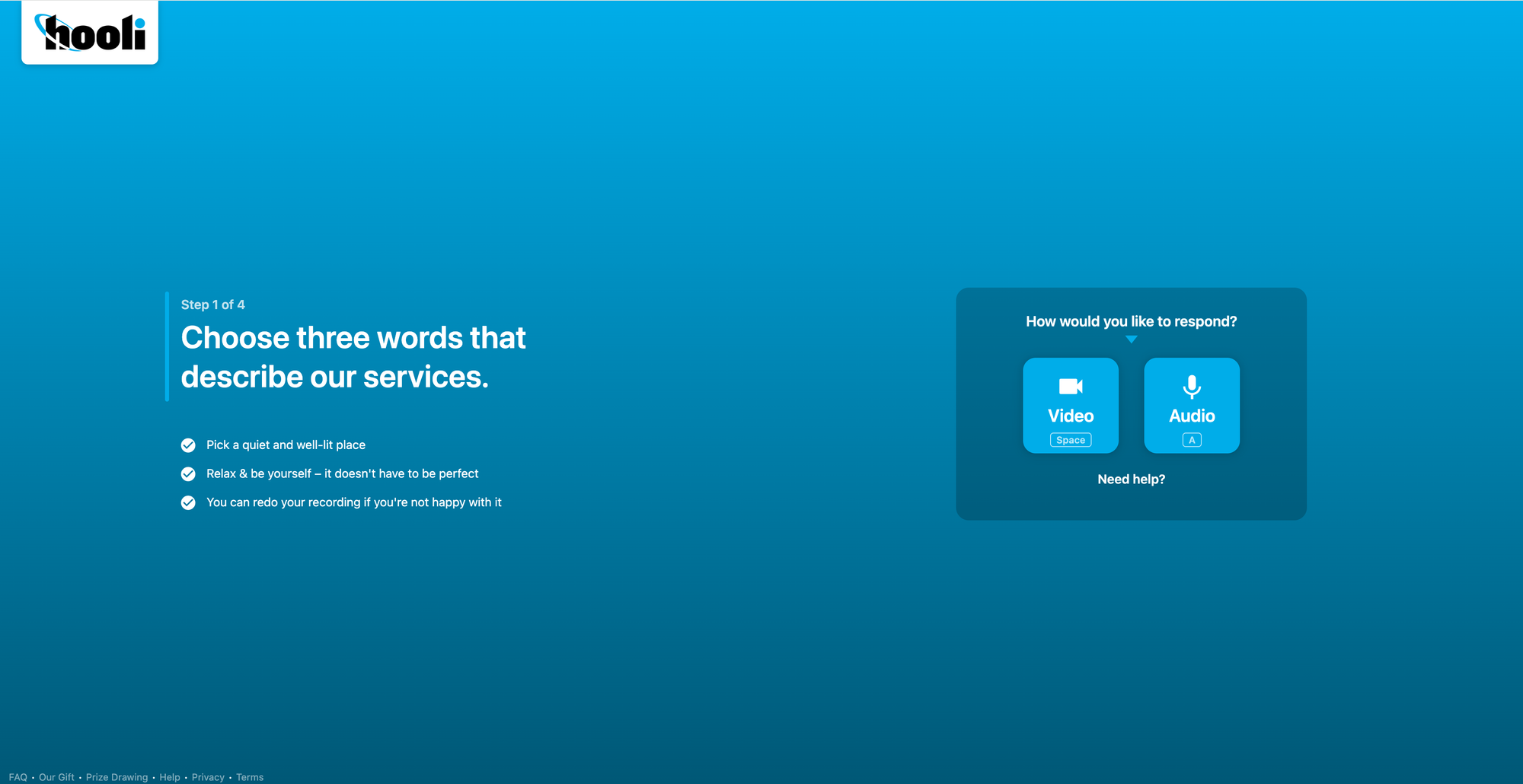Open the FAQ footer link
The height and width of the screenshot is (784, 1523).
tap(18, 777)
